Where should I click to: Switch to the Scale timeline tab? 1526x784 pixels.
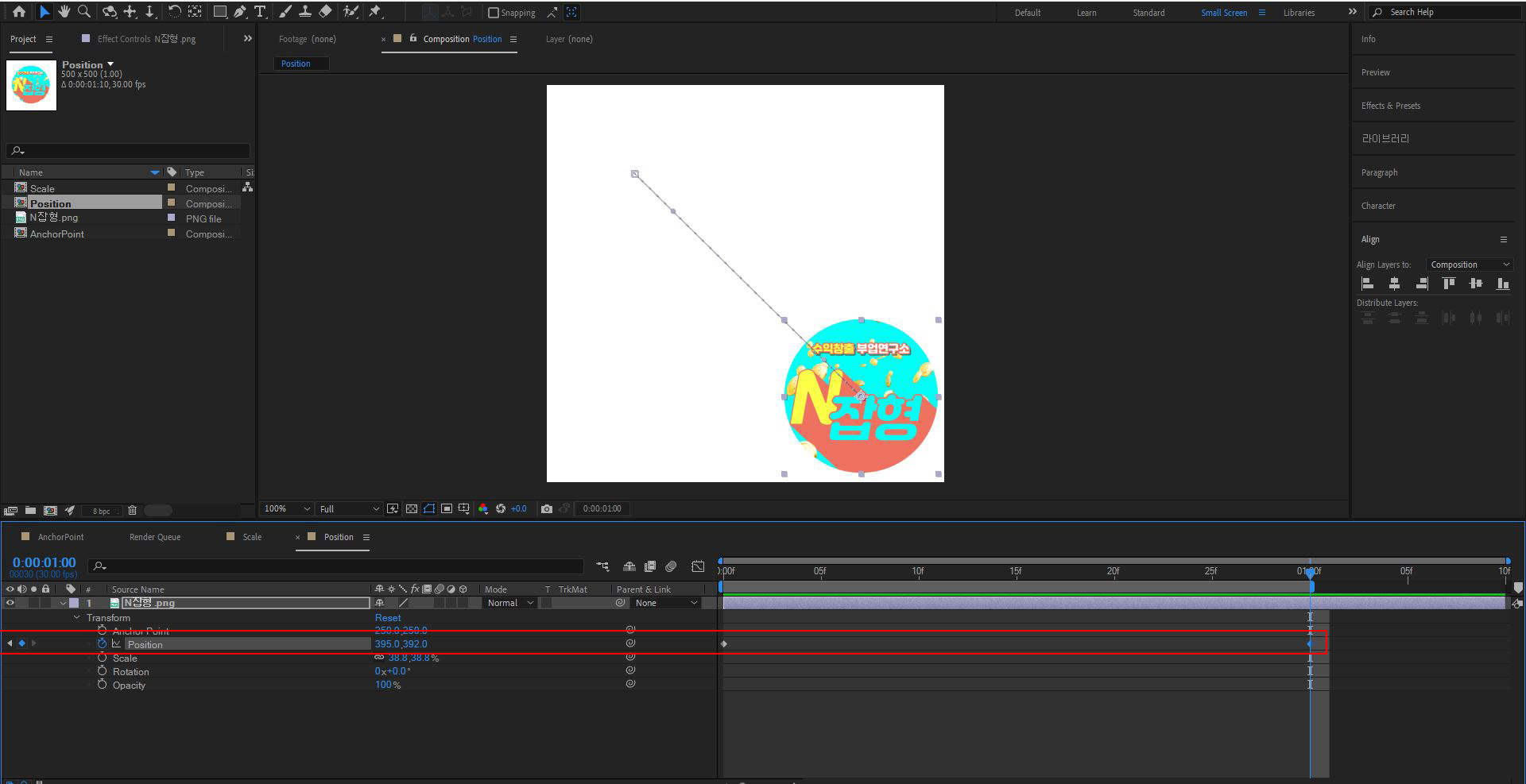click(252, 537)
